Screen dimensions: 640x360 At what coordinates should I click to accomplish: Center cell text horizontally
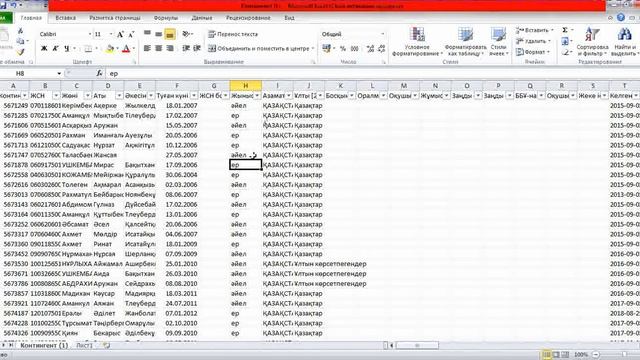pyautogui.click(x=158, y=49)
